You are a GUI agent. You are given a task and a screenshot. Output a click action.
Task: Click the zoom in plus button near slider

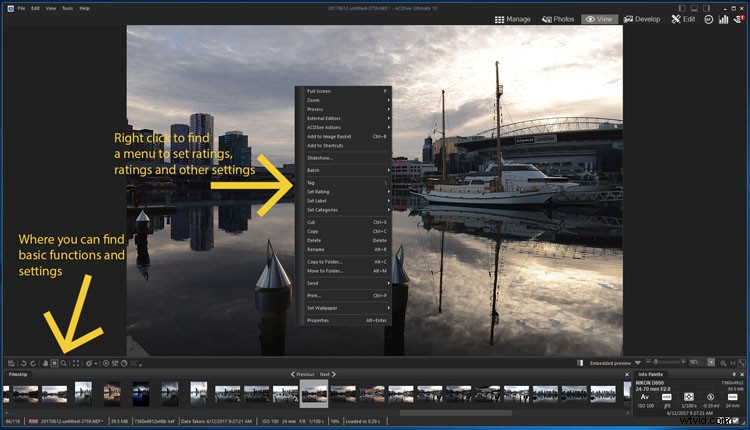[683, 362]
